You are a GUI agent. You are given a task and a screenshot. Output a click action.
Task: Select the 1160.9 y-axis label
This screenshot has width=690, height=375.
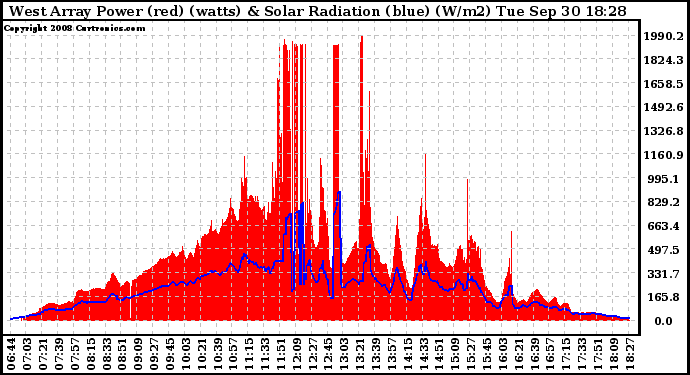pos(664,155)
